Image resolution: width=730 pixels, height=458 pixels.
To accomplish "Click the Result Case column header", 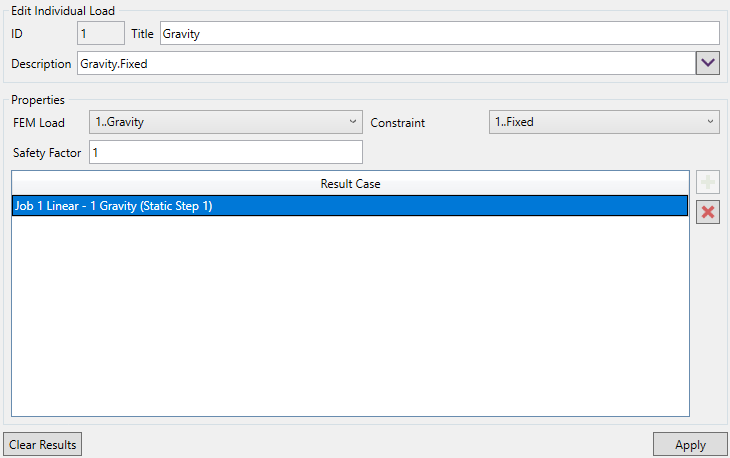I will click(x=350, y=184).
